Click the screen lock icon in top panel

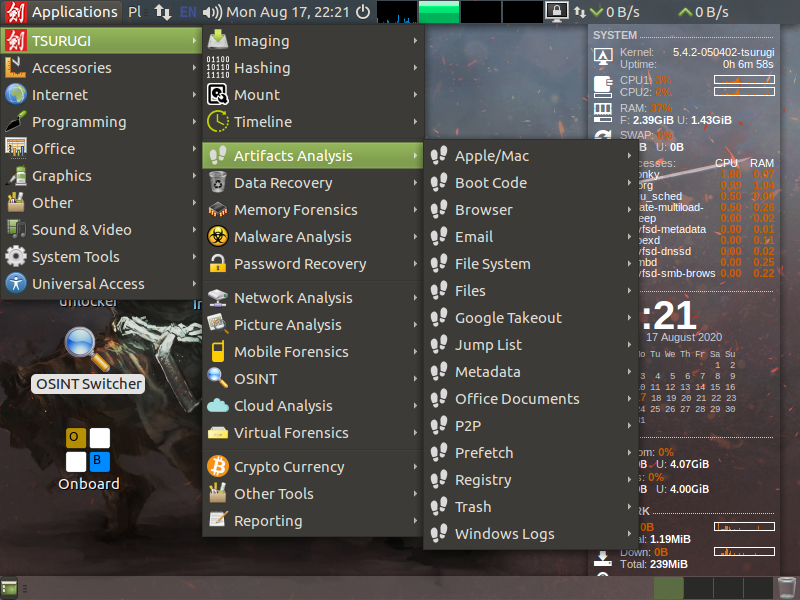pos(556,11)
